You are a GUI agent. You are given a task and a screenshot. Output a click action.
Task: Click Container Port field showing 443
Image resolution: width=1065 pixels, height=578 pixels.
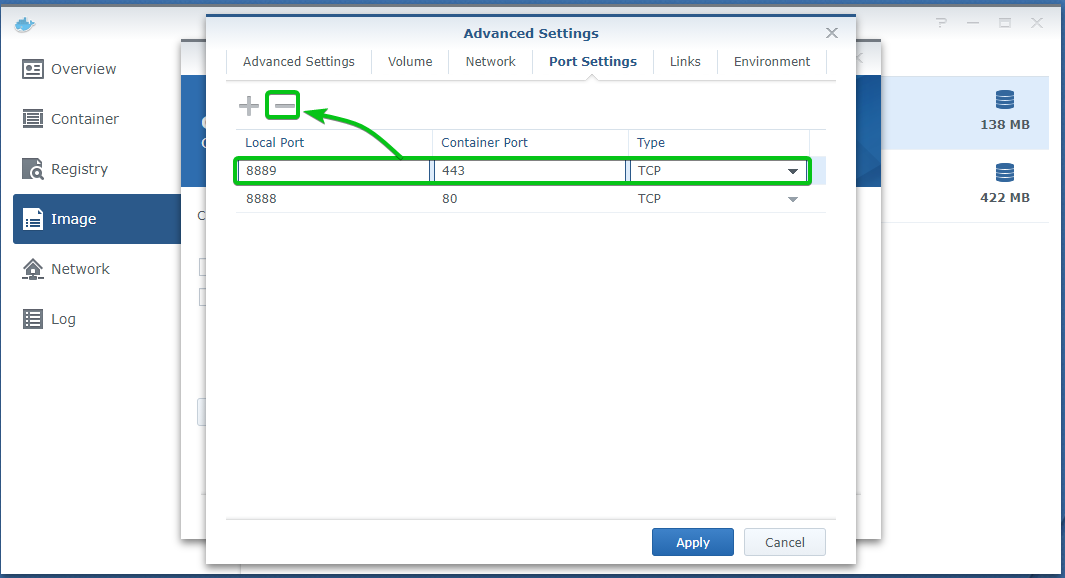click(530, 170)
